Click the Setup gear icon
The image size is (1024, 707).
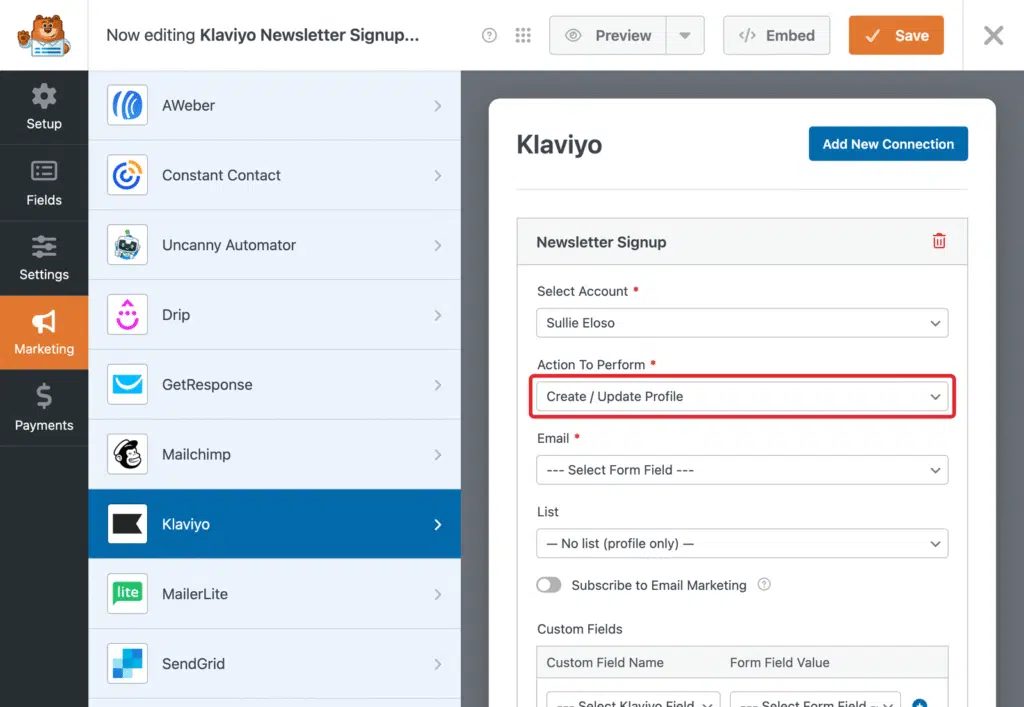[44, 97]
